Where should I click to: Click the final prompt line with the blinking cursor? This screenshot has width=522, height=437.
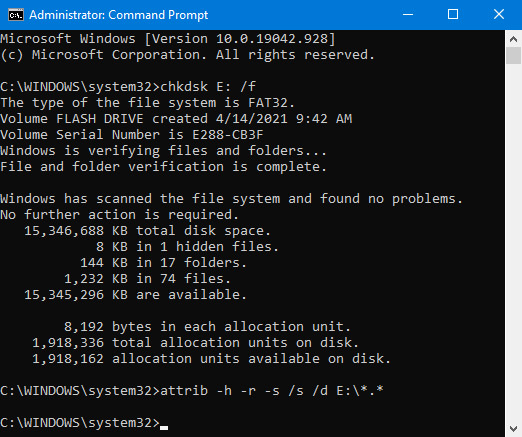[x=84, y=423]
